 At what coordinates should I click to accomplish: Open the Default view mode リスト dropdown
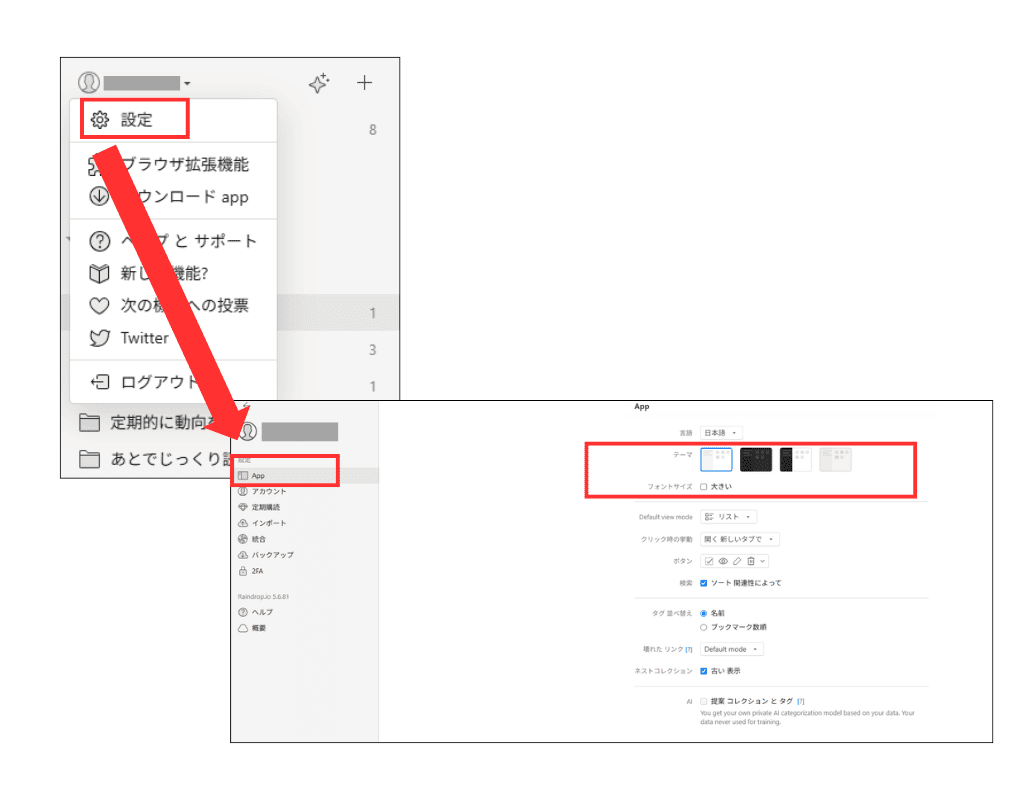pos(729,517)
